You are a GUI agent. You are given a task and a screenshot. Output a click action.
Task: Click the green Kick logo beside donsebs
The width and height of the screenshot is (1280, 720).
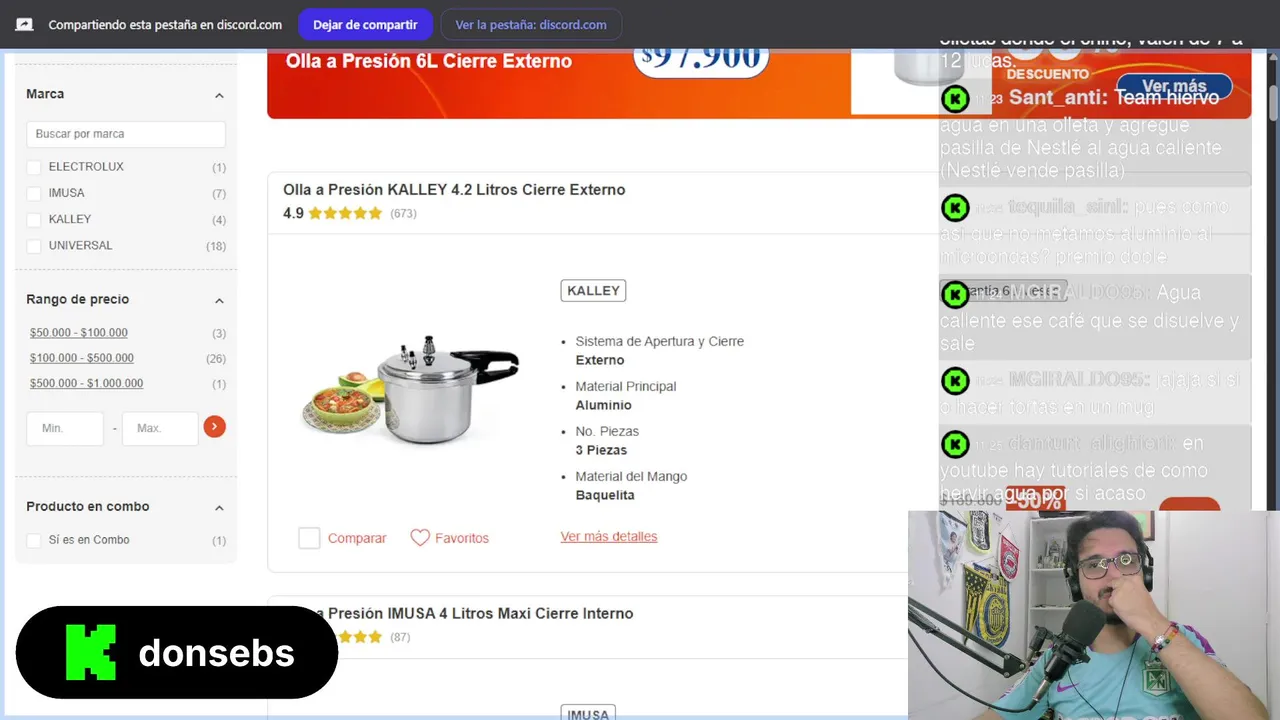(x=91, y=652)
